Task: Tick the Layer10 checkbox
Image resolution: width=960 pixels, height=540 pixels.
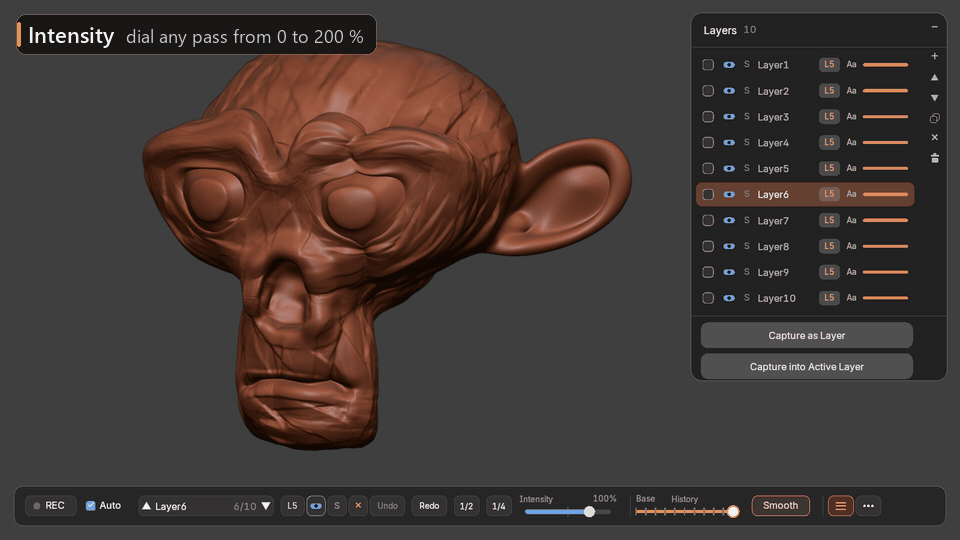Action: pos(708,298)
